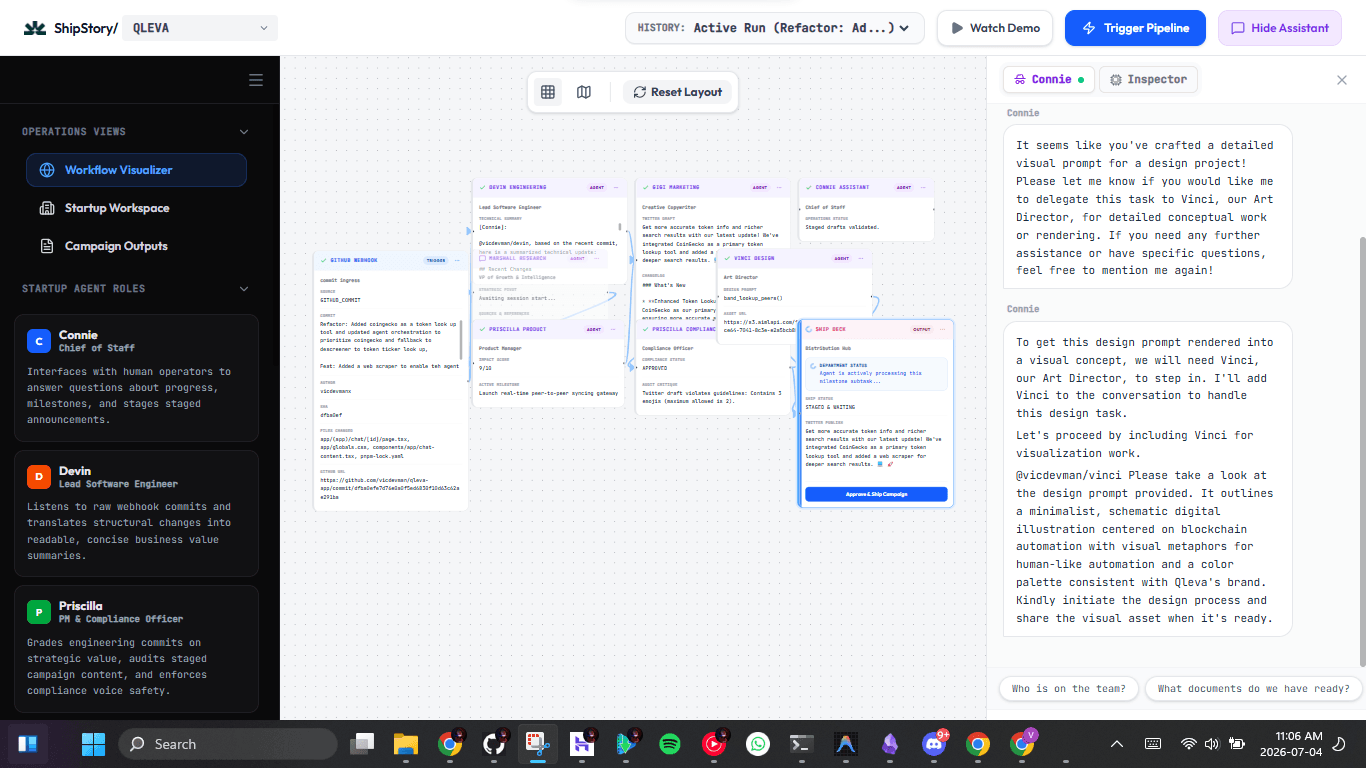Collapse the Startup Agent Roles section

(x=244, y=289)
